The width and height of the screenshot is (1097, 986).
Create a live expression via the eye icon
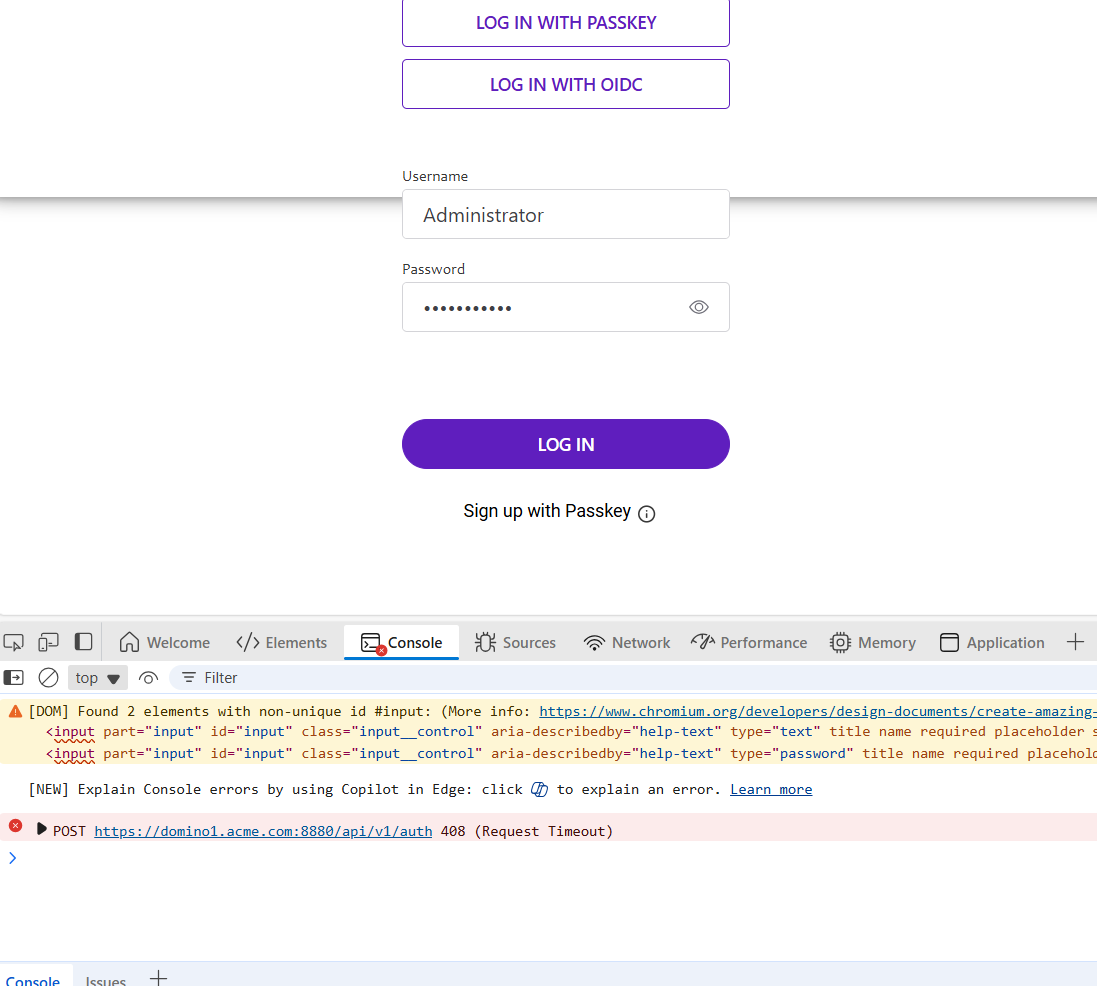tap(149, 677)
